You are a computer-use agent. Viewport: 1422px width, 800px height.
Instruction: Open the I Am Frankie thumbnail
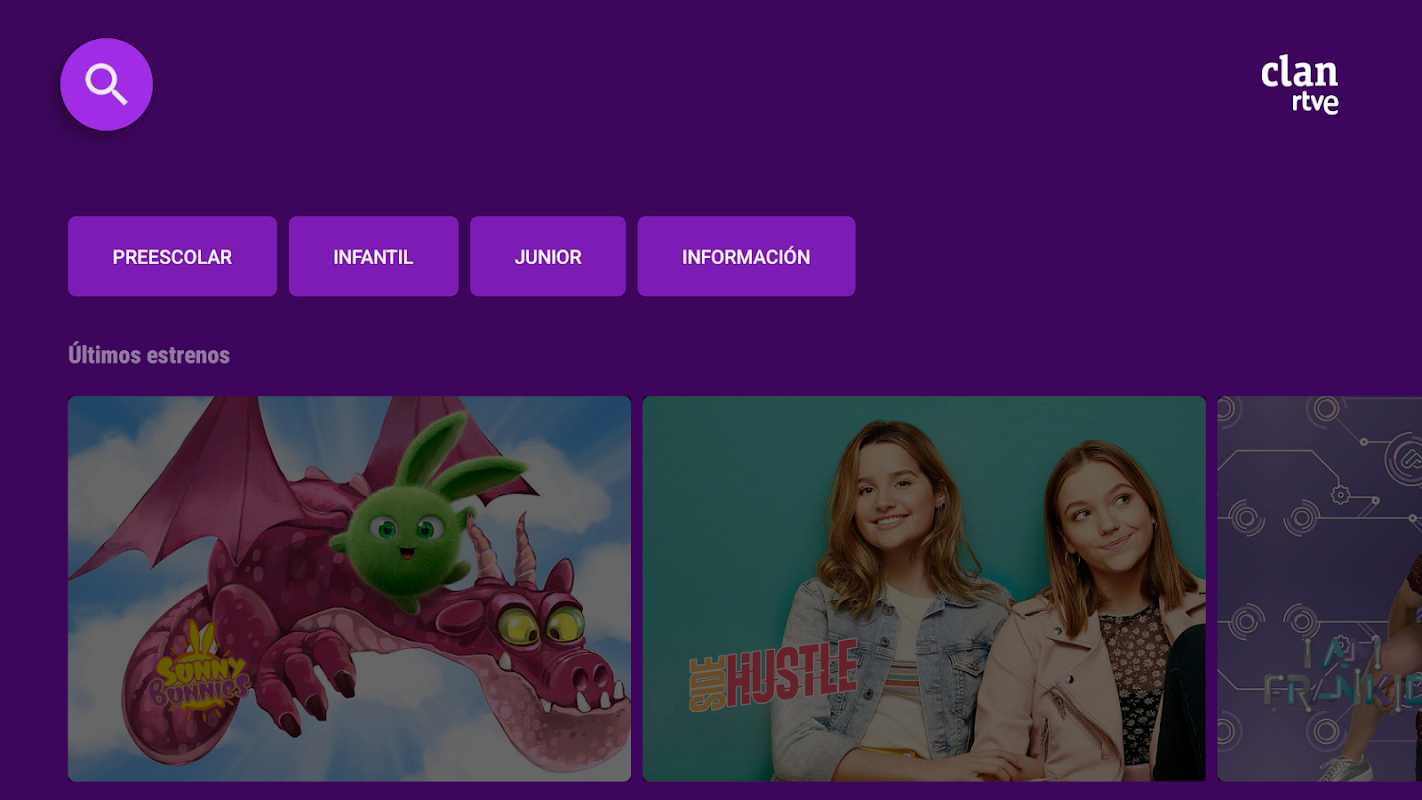[x=1319, y=588]
